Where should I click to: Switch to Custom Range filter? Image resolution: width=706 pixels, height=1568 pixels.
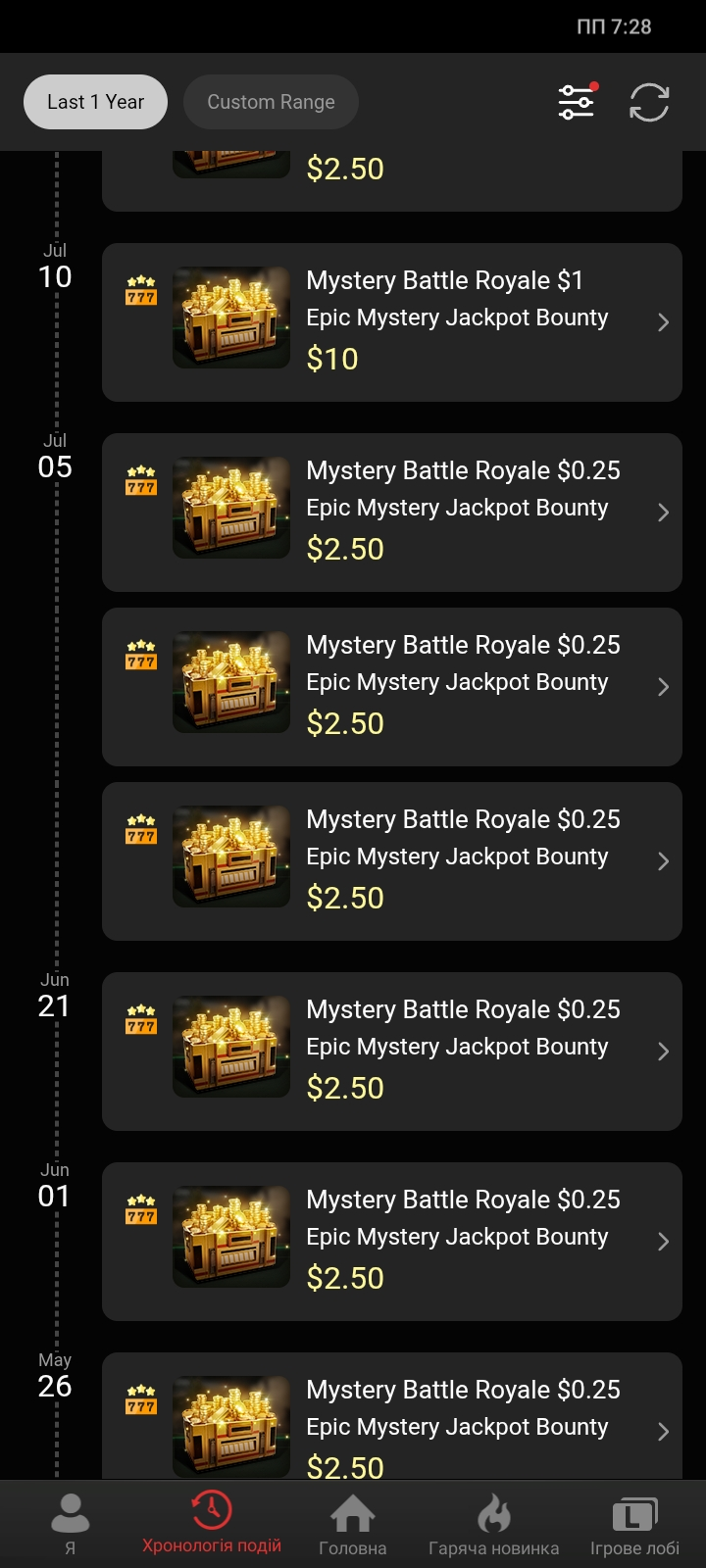[271, 102]
